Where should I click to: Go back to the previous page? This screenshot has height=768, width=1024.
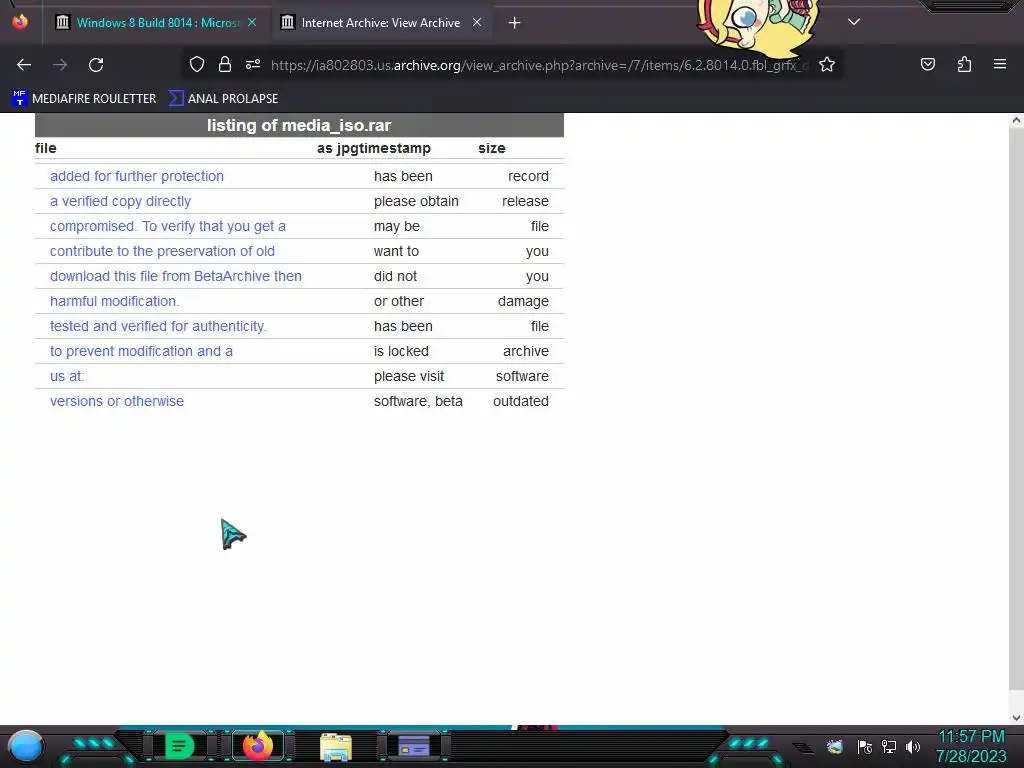tap(24, 65)
